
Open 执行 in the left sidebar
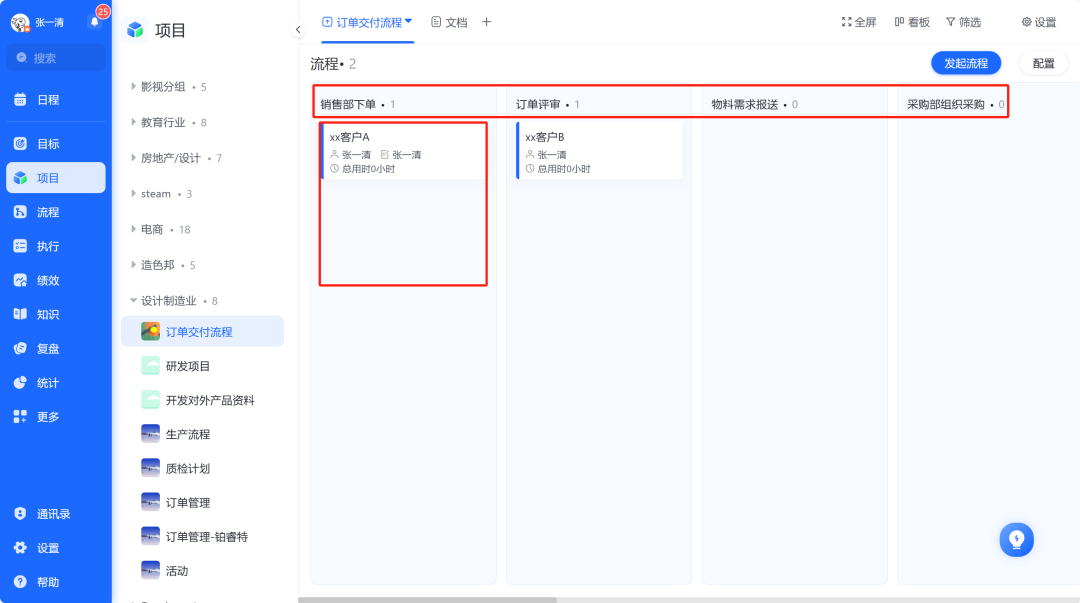coord(56,246)
